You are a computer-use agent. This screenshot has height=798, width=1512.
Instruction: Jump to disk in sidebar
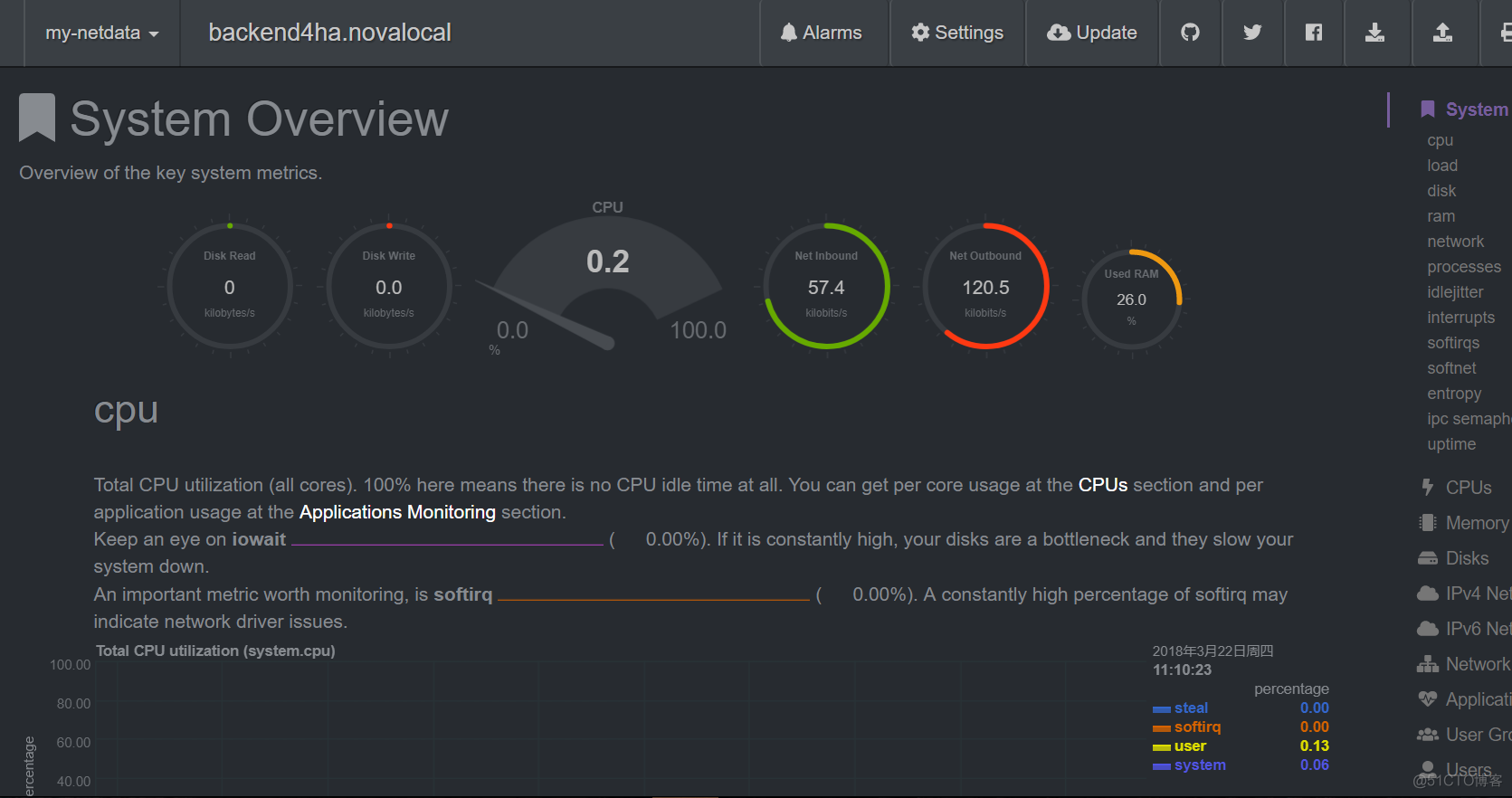1441,191
